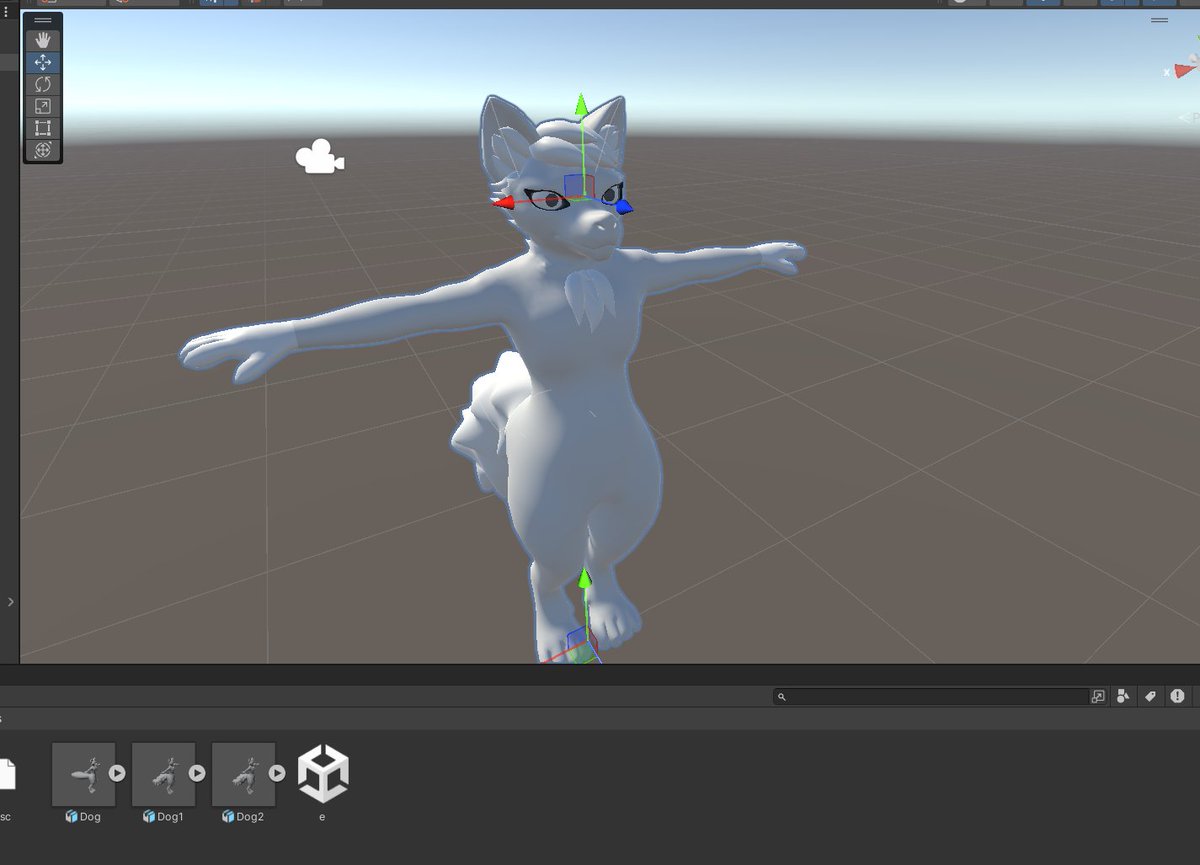Screen dimensions: 1200x865
Task: Click the green Y-axis arrow at the feet
Action: tap(585, 579)
